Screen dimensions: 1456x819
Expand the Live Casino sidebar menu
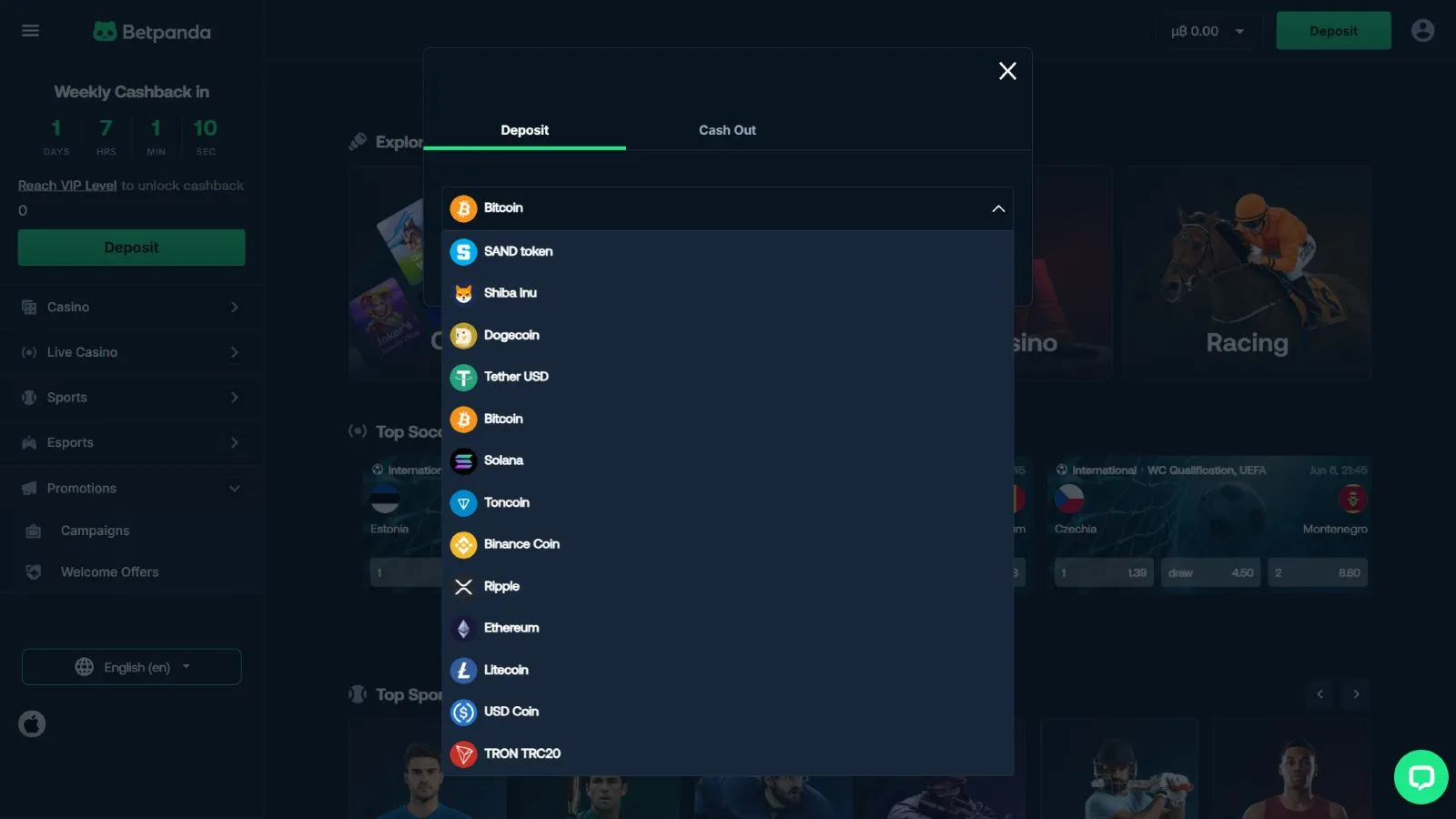click(234, 352)
